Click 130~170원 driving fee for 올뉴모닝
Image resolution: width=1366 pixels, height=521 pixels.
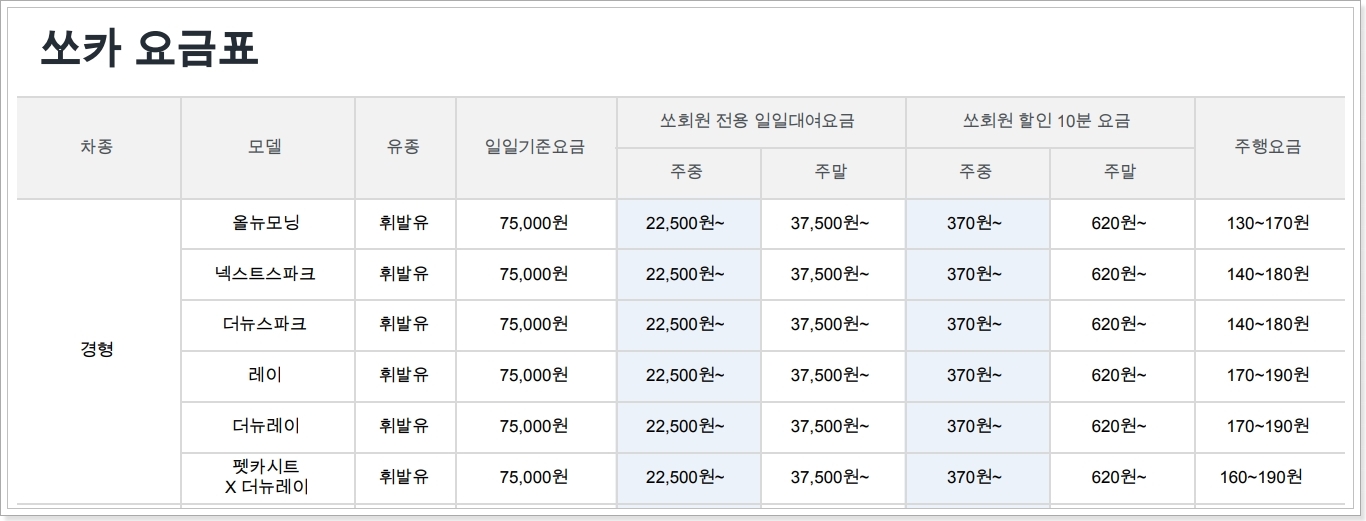1268,223
